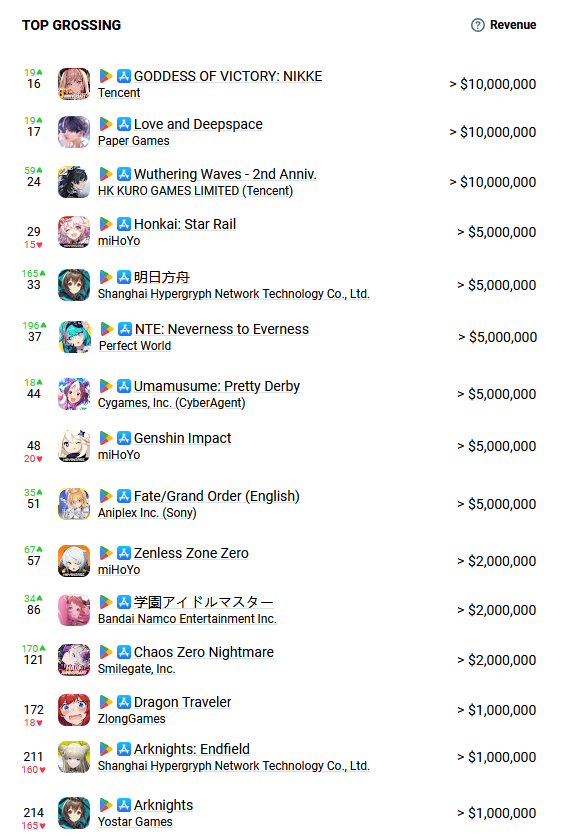The width and height of the screenshot is (567, 837).
Task: Open Fate/Grand Order (English) title link
Action: 217,496
